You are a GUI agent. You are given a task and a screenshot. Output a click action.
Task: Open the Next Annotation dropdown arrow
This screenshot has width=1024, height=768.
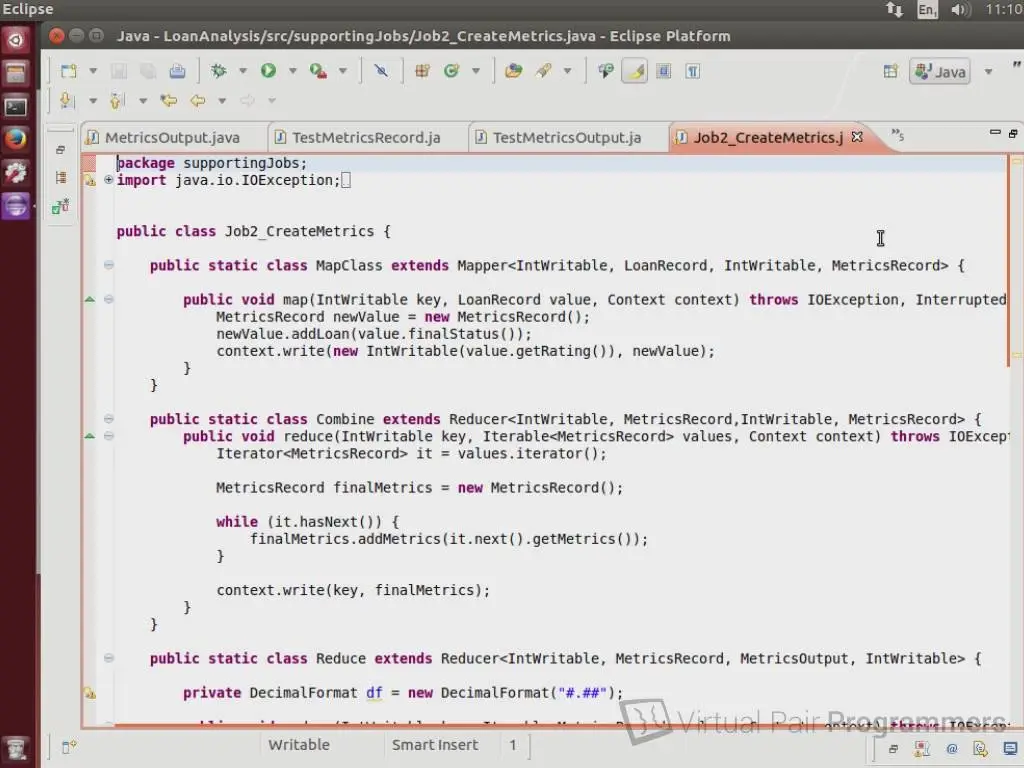[93, 101]
